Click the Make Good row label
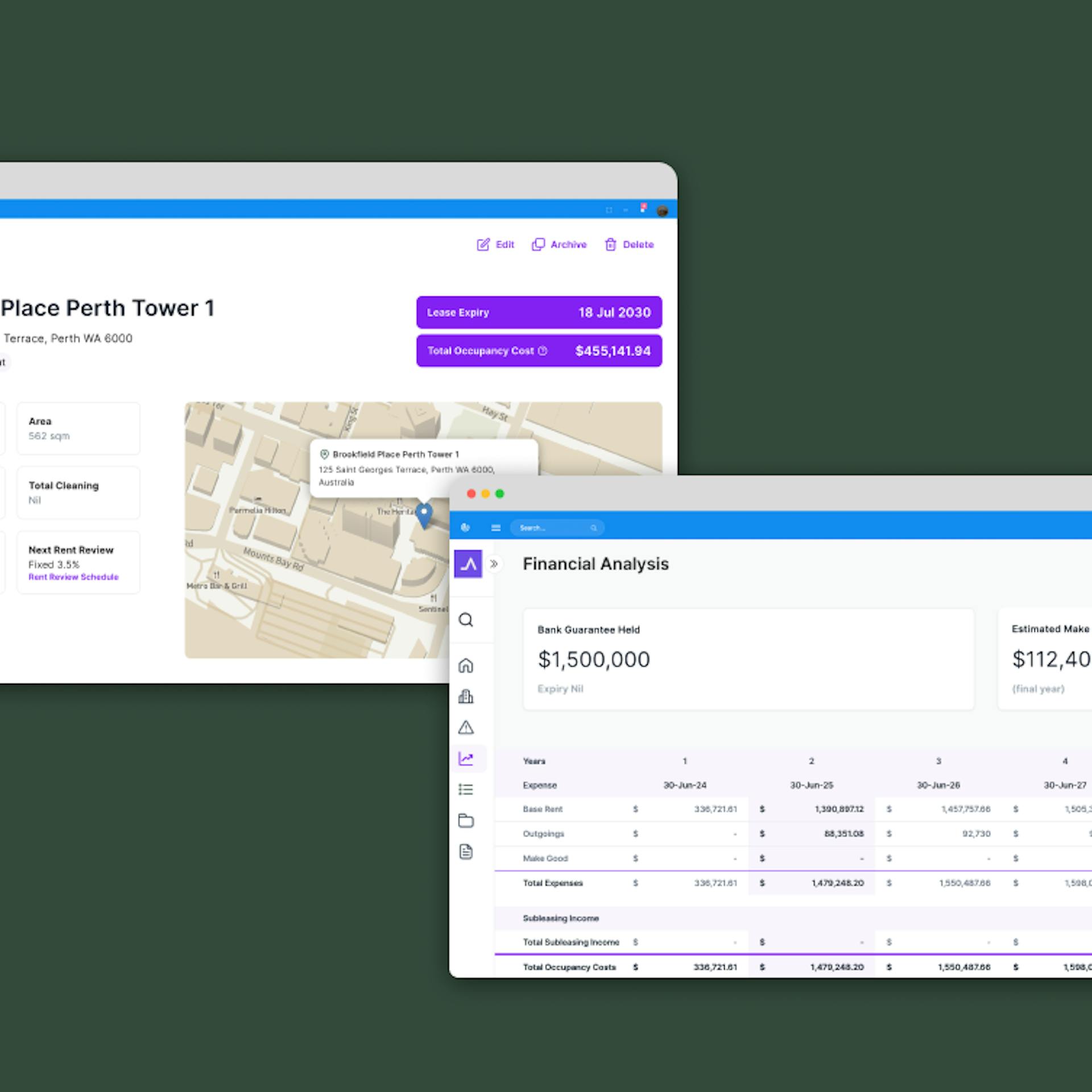The height and width of the screenshot is (1092, 1092). click(545, 858)
